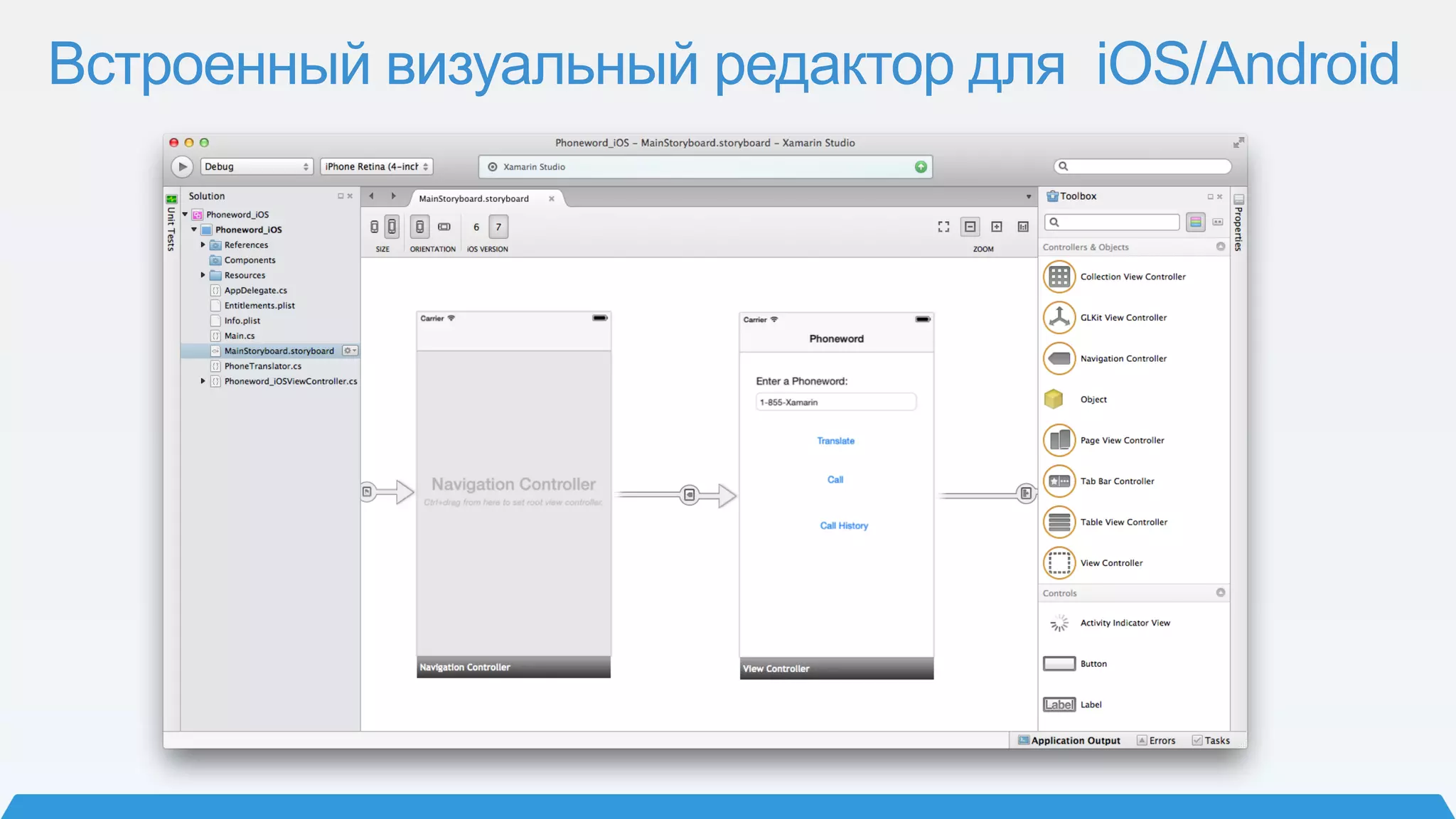The width and height of the screenshot is (1456, 819).
Task: Select the Object item in Toolbox
Action: tap(1133, 400)
